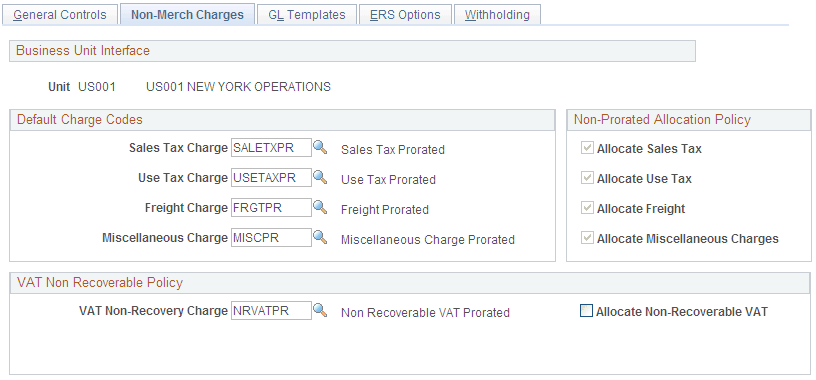816x380 pixels.
Task: Focus Freight Charge field FRGTPR
Action: pos(271,208)
